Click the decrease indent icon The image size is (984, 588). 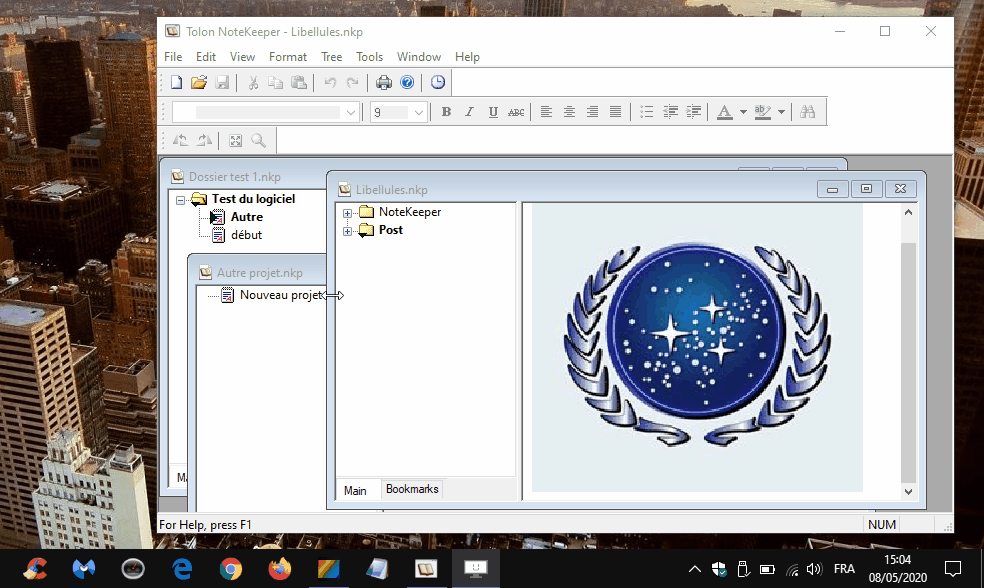pos(670,112)
